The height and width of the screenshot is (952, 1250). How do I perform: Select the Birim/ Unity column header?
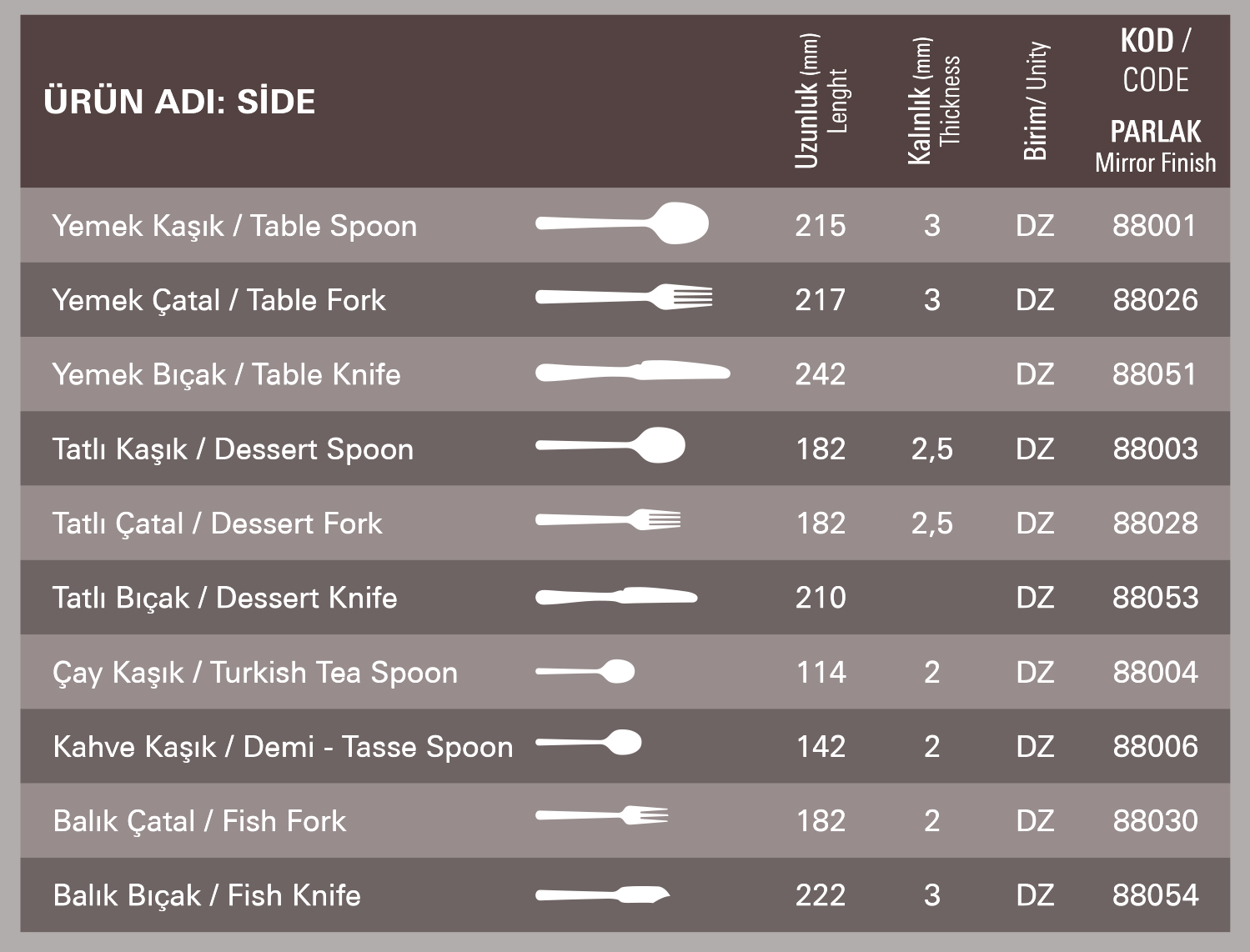1035,101
